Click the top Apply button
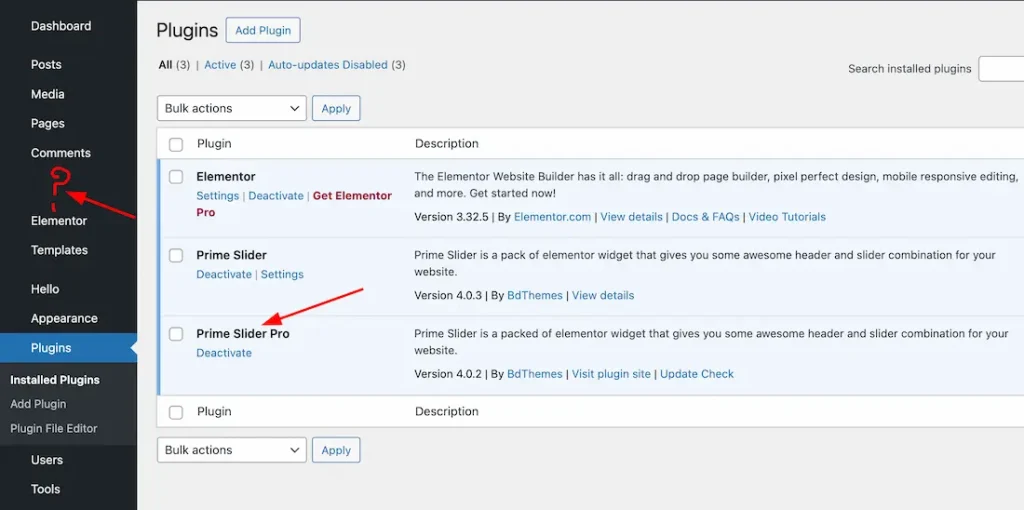 [x=336, y=108]
